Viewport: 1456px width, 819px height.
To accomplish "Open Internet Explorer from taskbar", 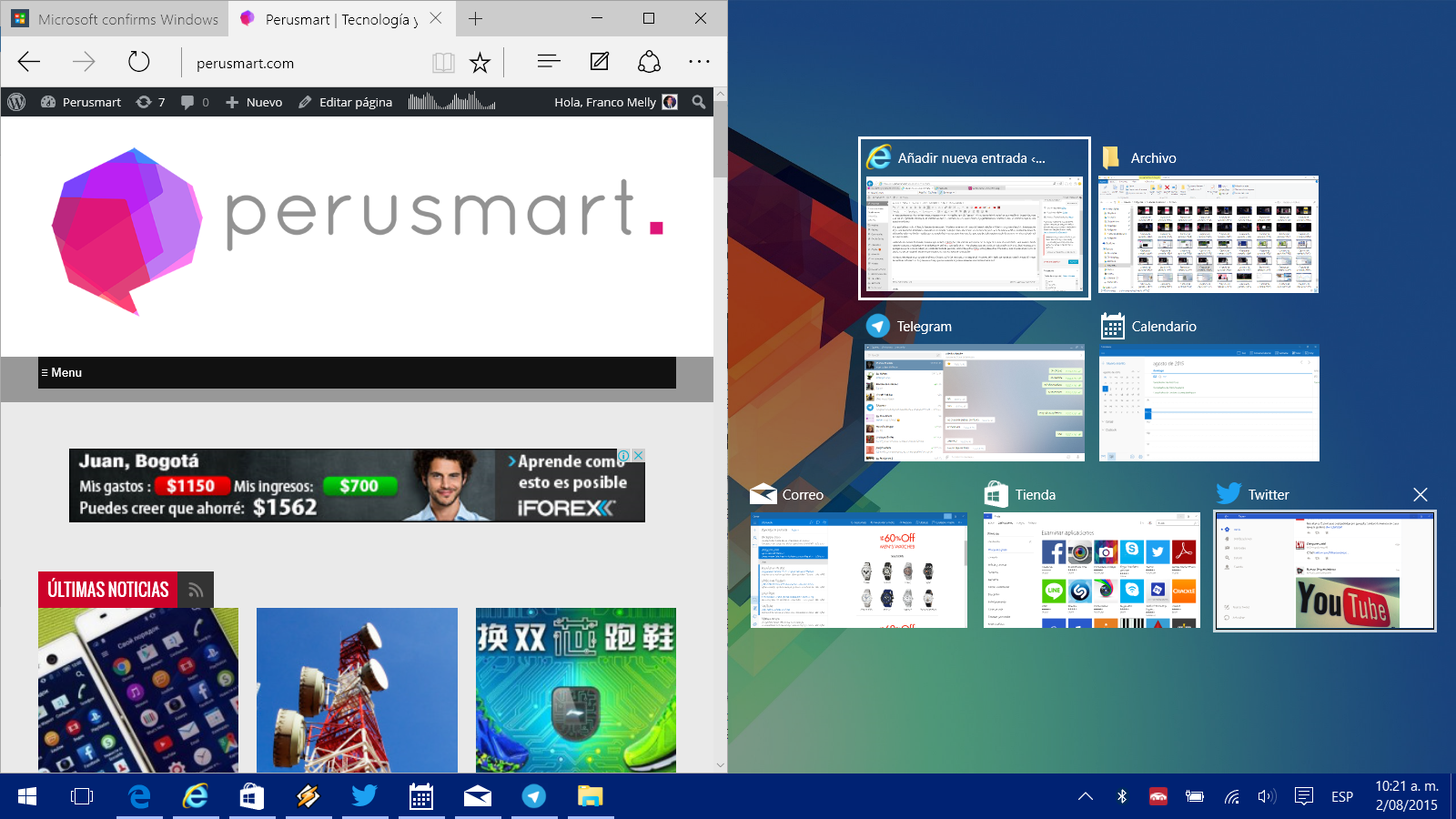I will 196,796.
